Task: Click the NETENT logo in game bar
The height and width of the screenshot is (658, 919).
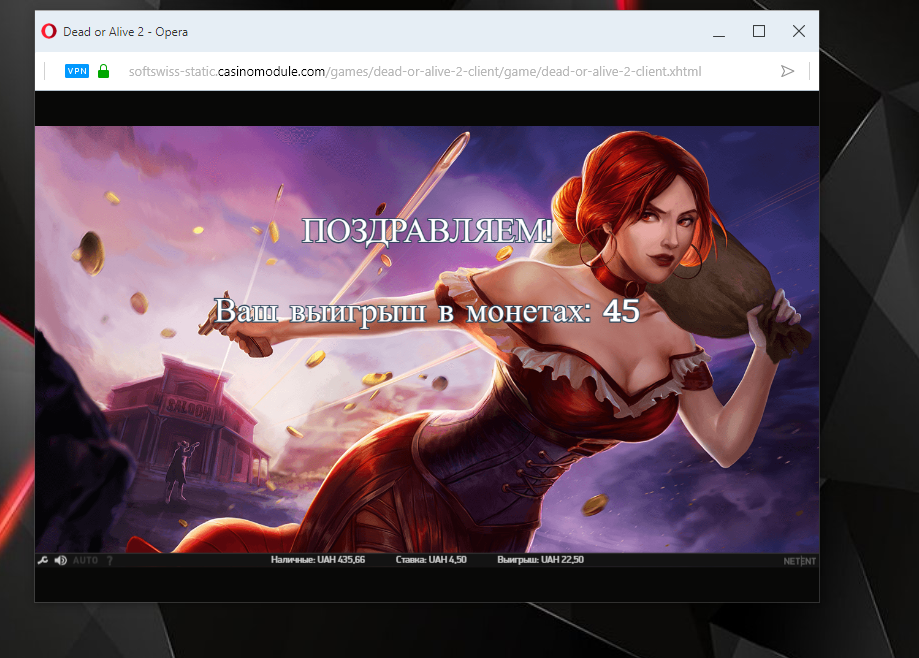Action: click(799, 561)
